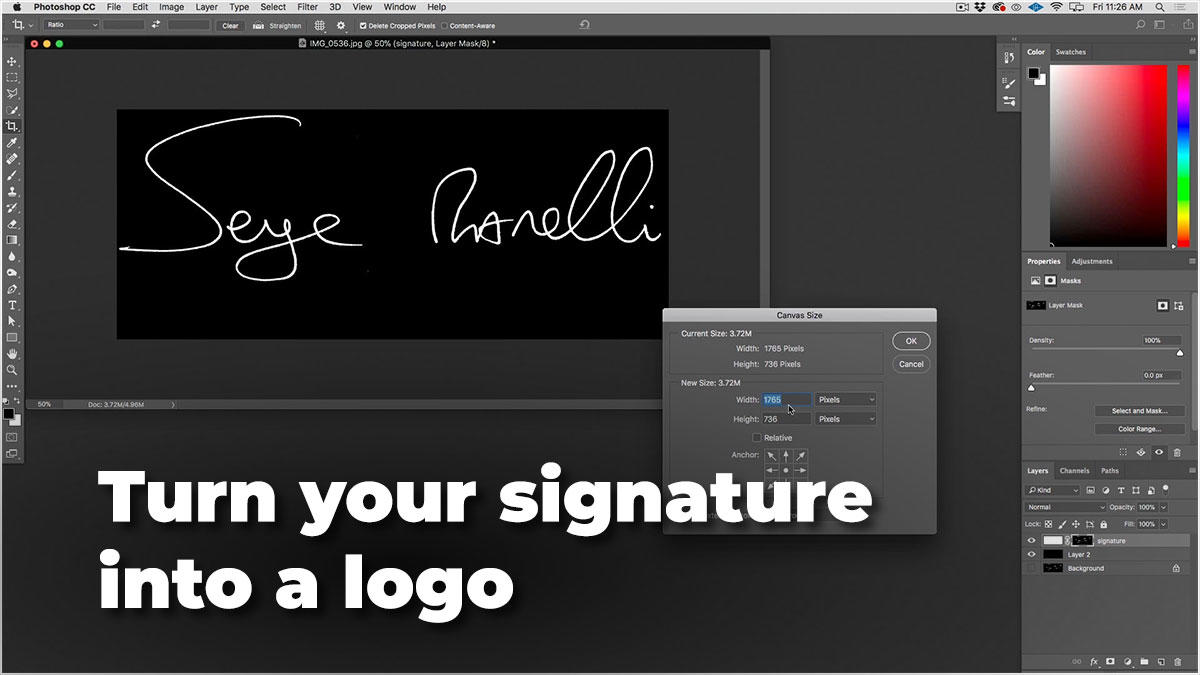The image size is (1200, 675).
Task: Switch to the Adjustments tab
Action: (x=1092, y=261)
